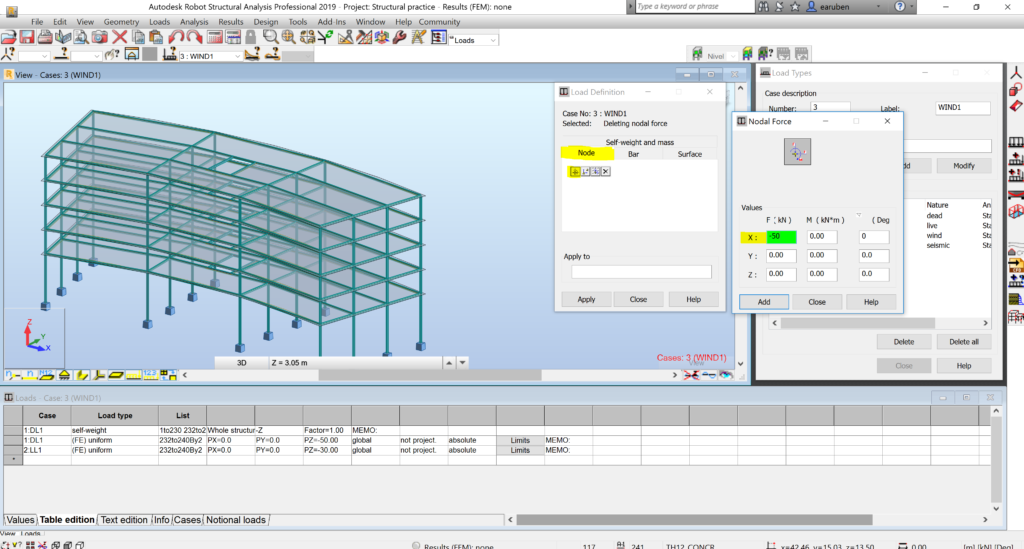
Task: Click the Apply to input field
Action: pos(641,272)
